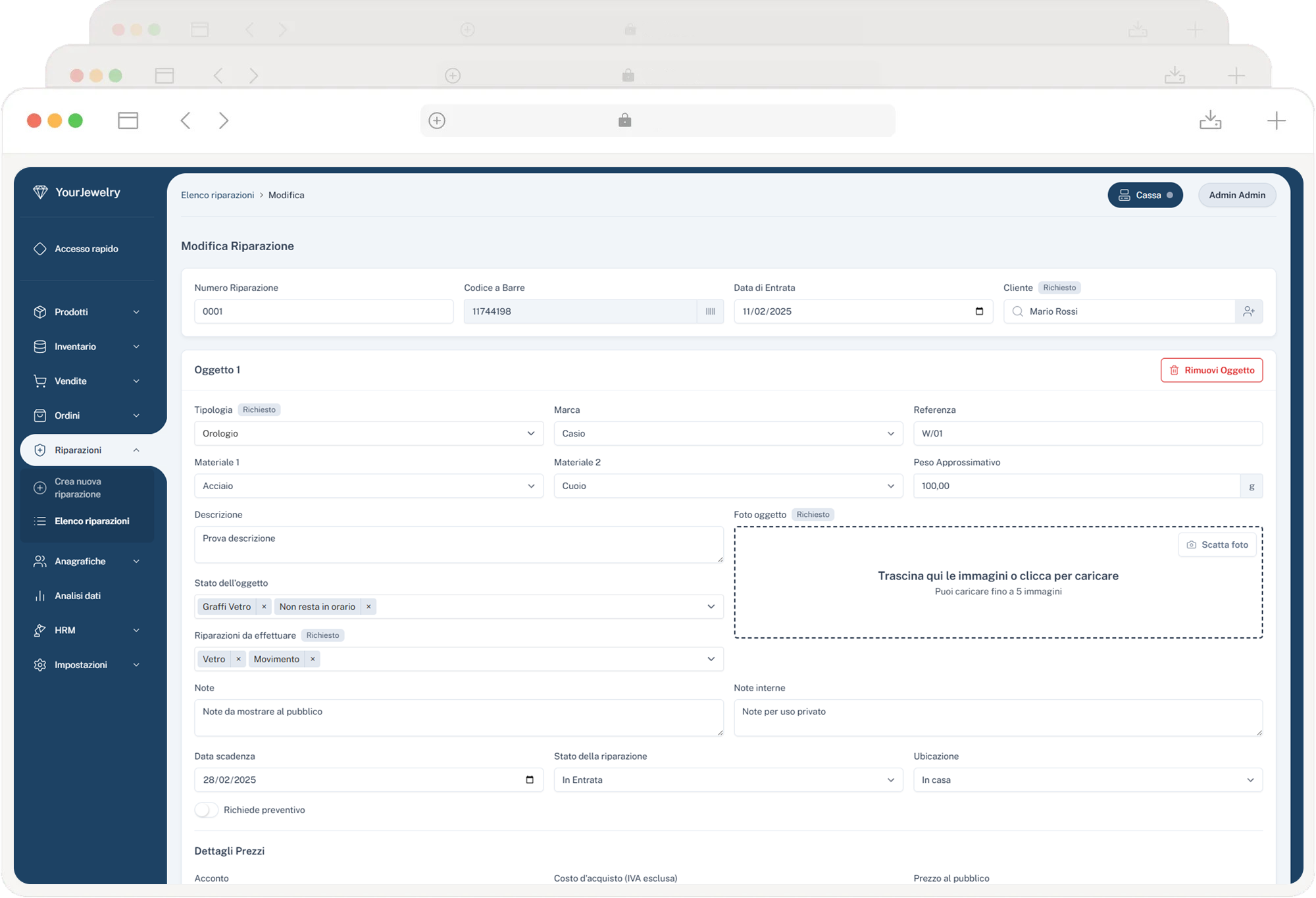Viewport: 1316px width, 898px height.
Task: Open the Data scadenza date picker
Action: pyautogui.click(x=530, y=779)
